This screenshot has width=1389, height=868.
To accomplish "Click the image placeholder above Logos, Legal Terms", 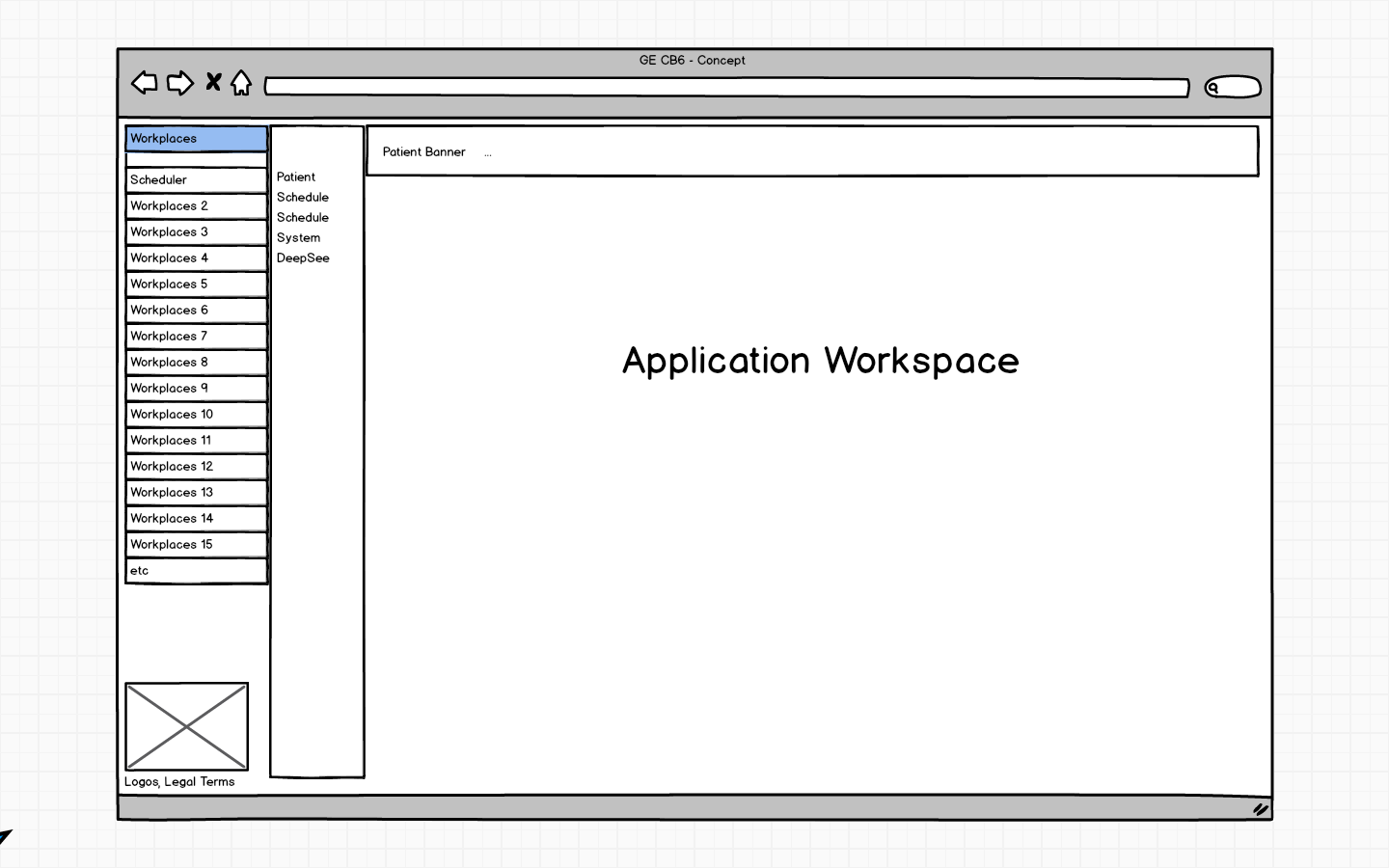I will tap(187, 726).
